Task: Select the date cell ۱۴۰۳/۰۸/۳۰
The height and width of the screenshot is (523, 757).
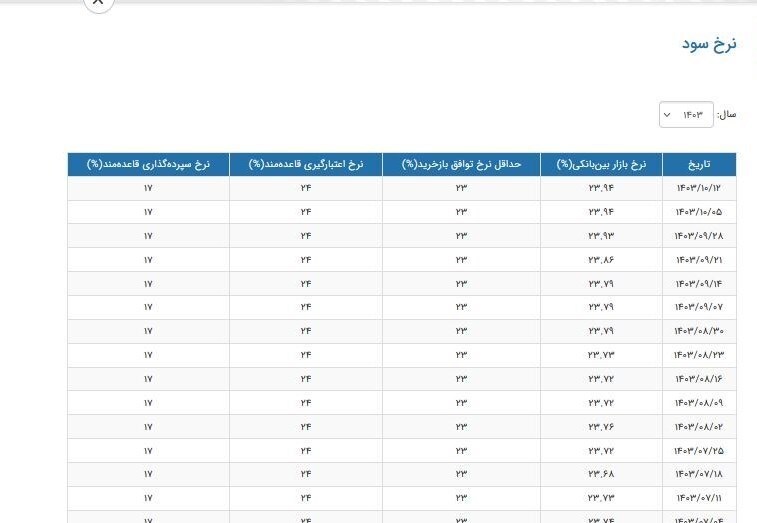Action: [699, 331]
